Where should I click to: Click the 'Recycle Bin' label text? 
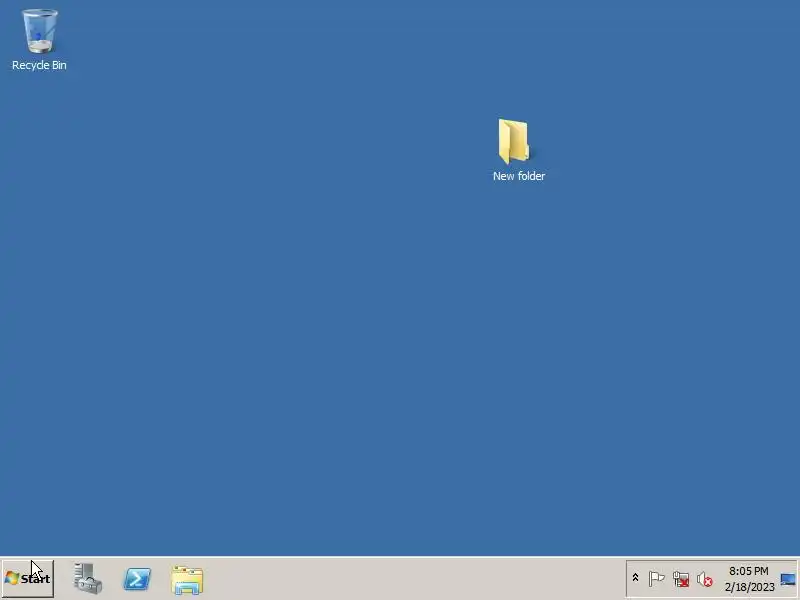coord(39,65)
